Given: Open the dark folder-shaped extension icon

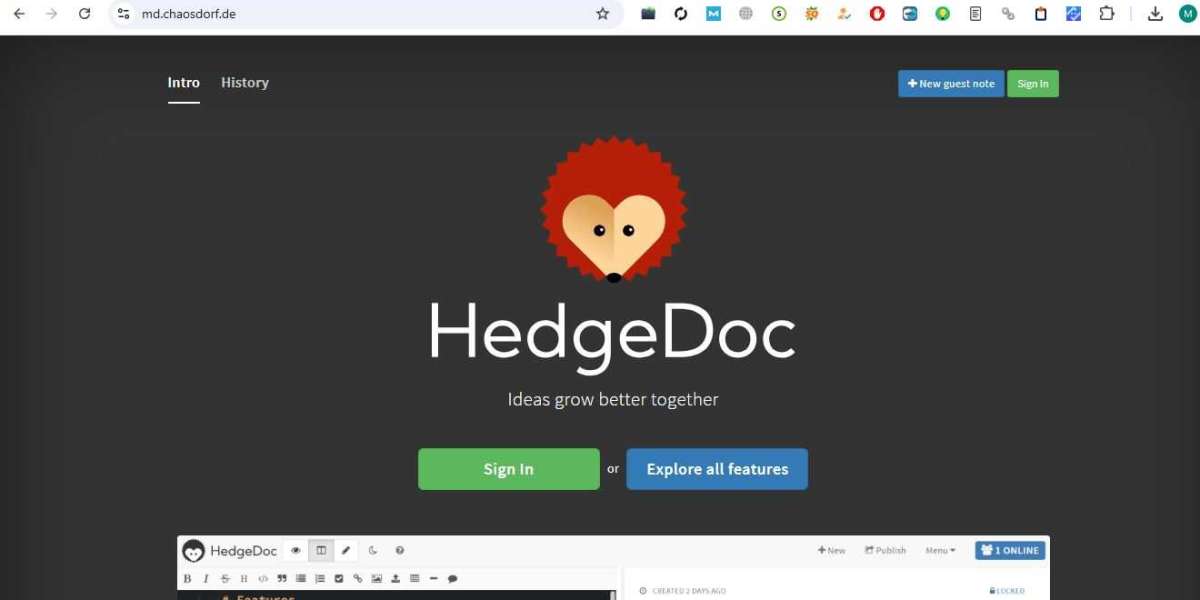Looking at the screenshot, I should click(x=648, y=14).
